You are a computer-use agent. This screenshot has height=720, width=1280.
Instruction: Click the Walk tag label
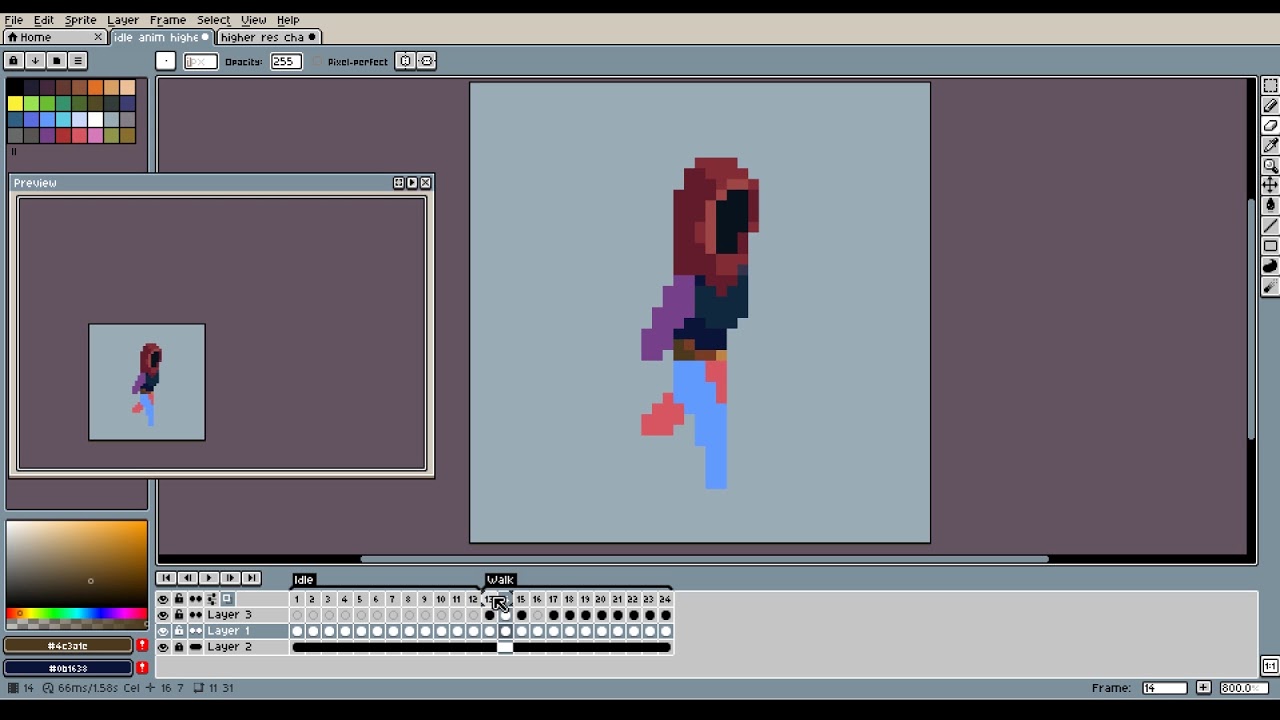pos(500,580)
